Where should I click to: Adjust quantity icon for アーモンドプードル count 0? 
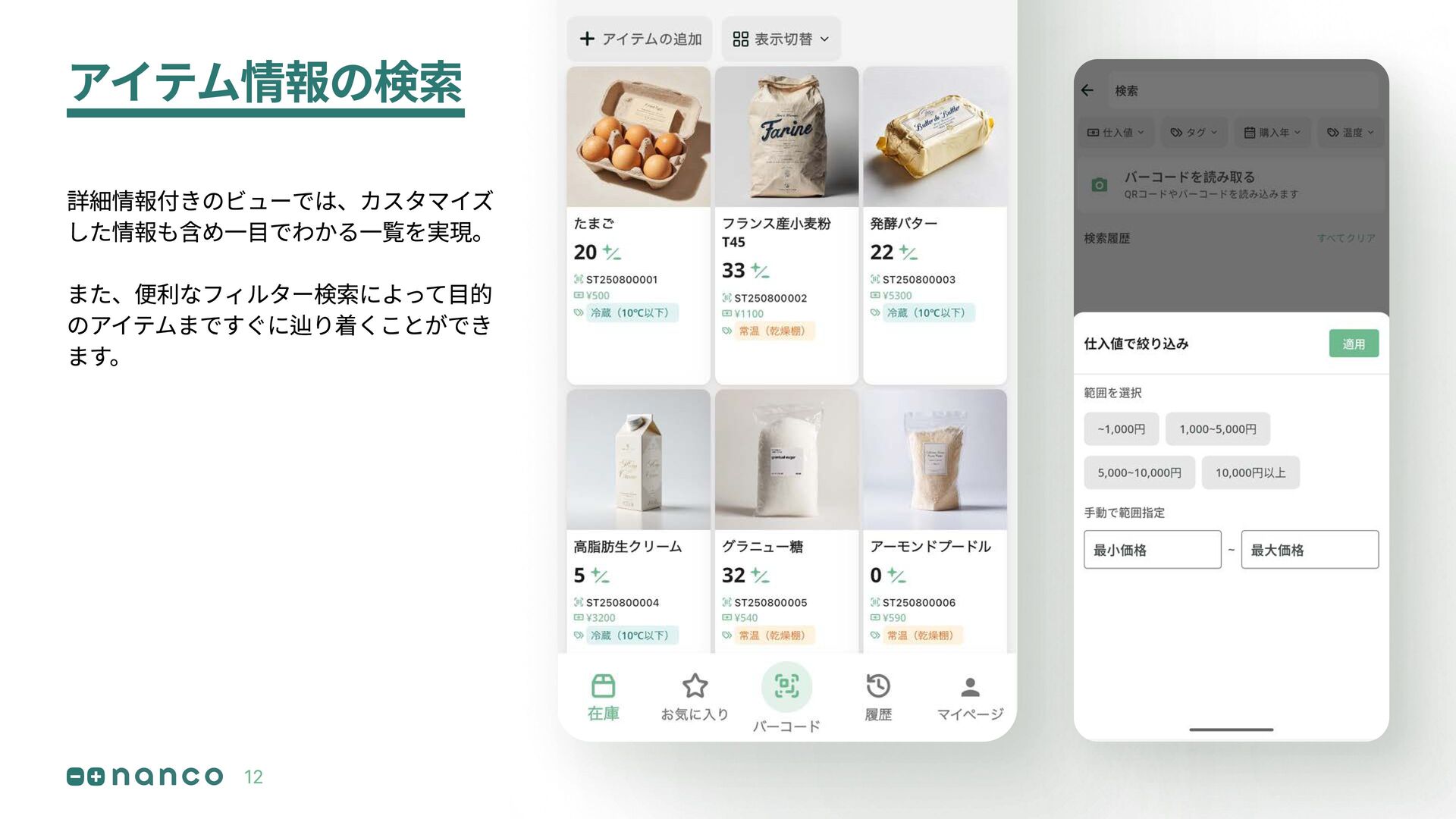(x=897, y=575)
